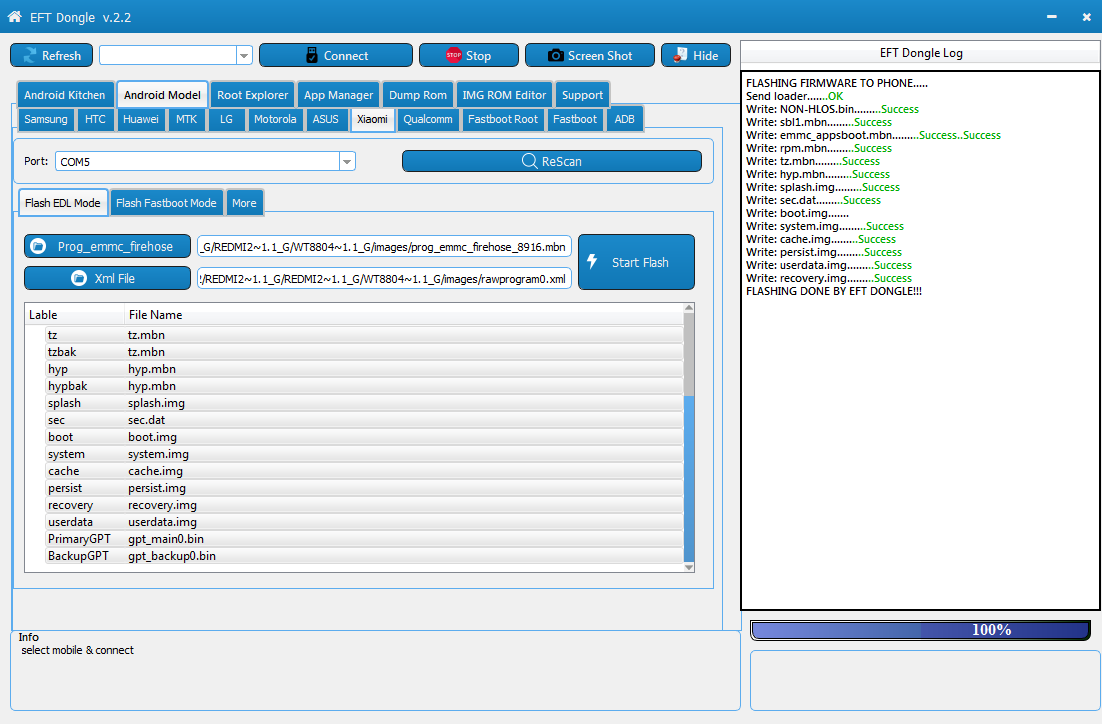Image resolution: width=1102 pixels, height=724 pixels.
Task: Click the 100% progress bar
Action: pos(919,630)
